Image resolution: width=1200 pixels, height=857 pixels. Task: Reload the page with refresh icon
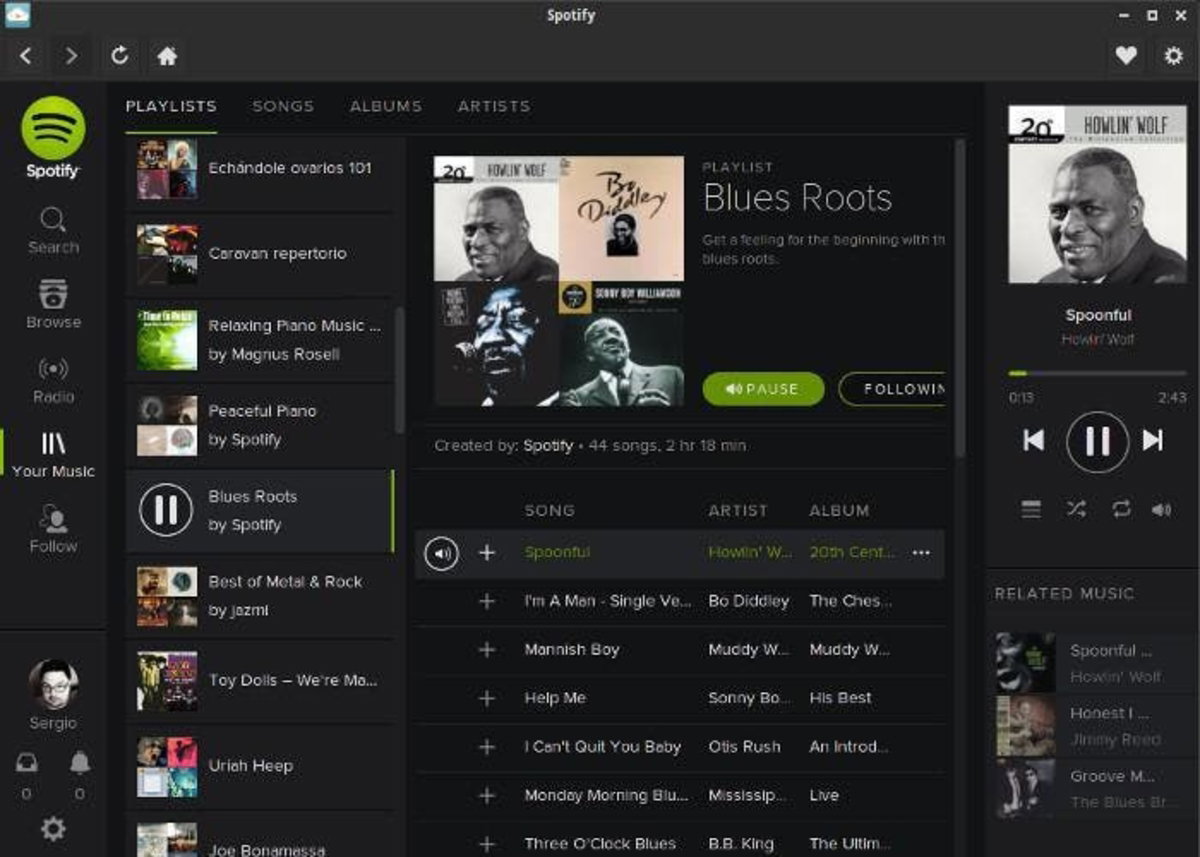[x=120, y=56]
